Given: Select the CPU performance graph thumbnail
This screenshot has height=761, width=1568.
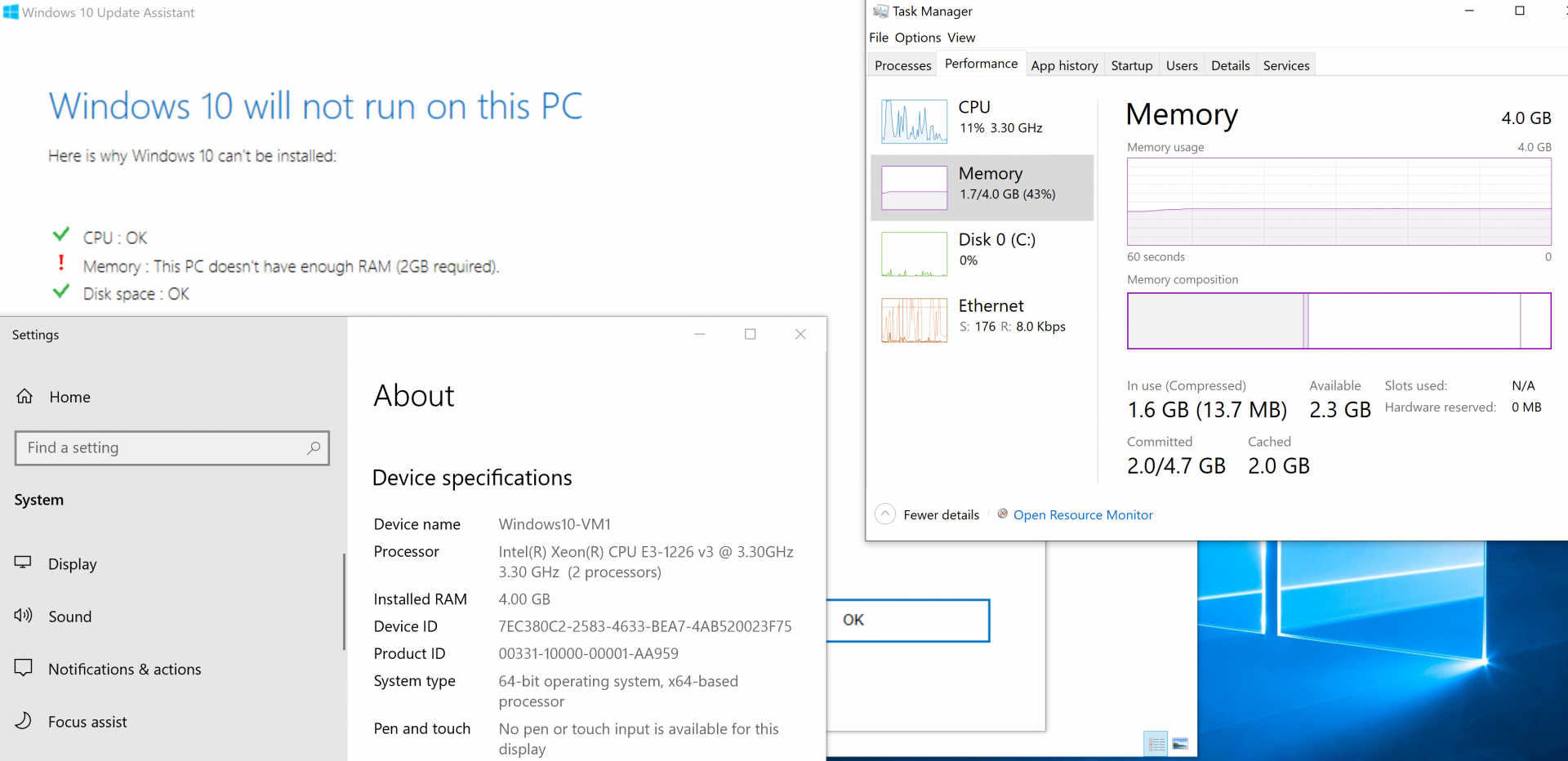Looking at the screenshot, I should pyautogui.click(x=914, y=121).
